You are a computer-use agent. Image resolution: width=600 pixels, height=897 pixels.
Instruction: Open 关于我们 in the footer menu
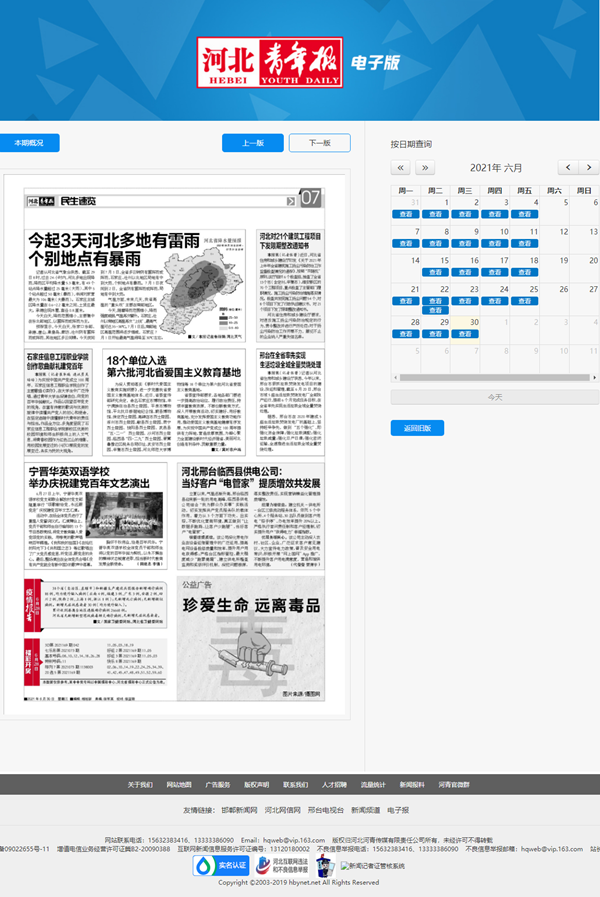point(140,784)
